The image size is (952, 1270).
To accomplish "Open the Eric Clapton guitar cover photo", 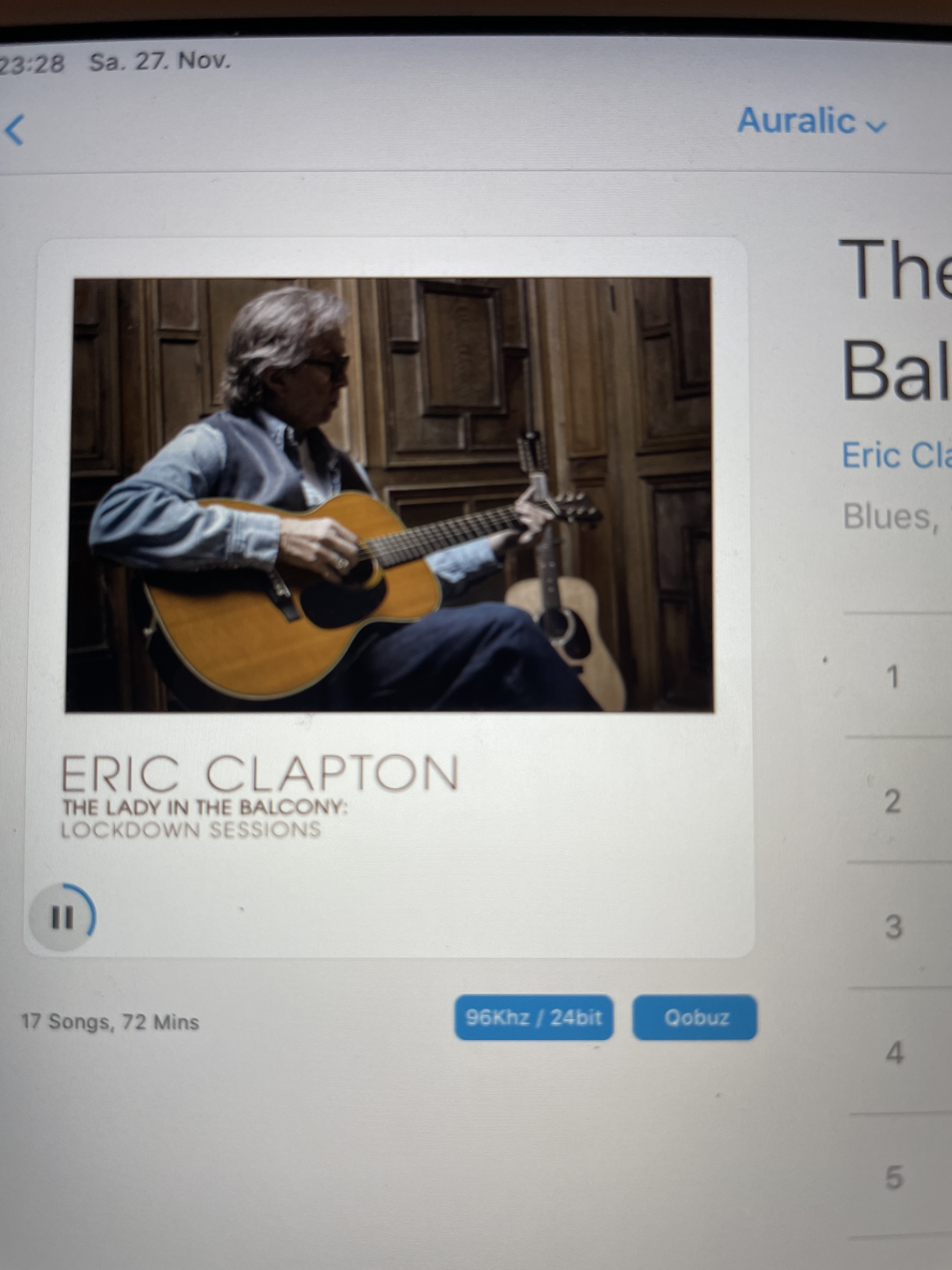I will [390, 495].
